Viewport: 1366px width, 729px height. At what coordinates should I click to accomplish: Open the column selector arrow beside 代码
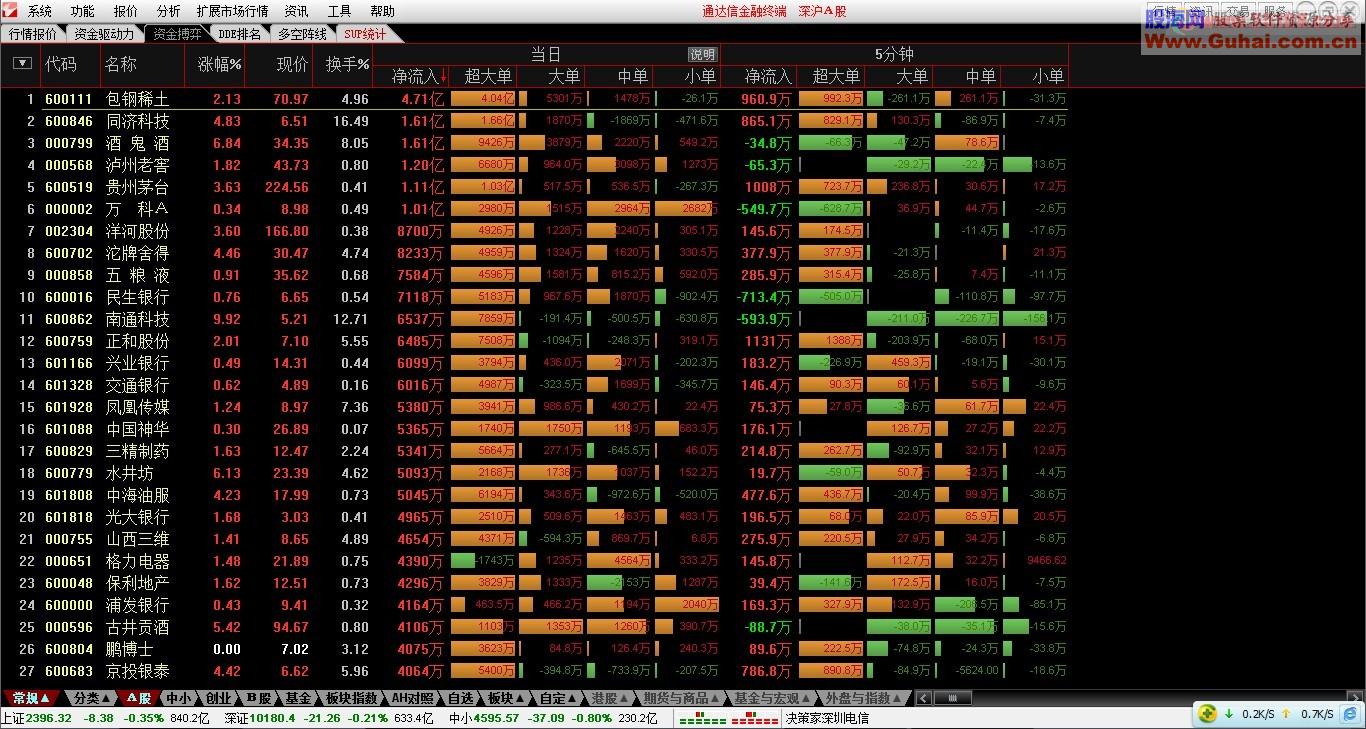(22, 63)
